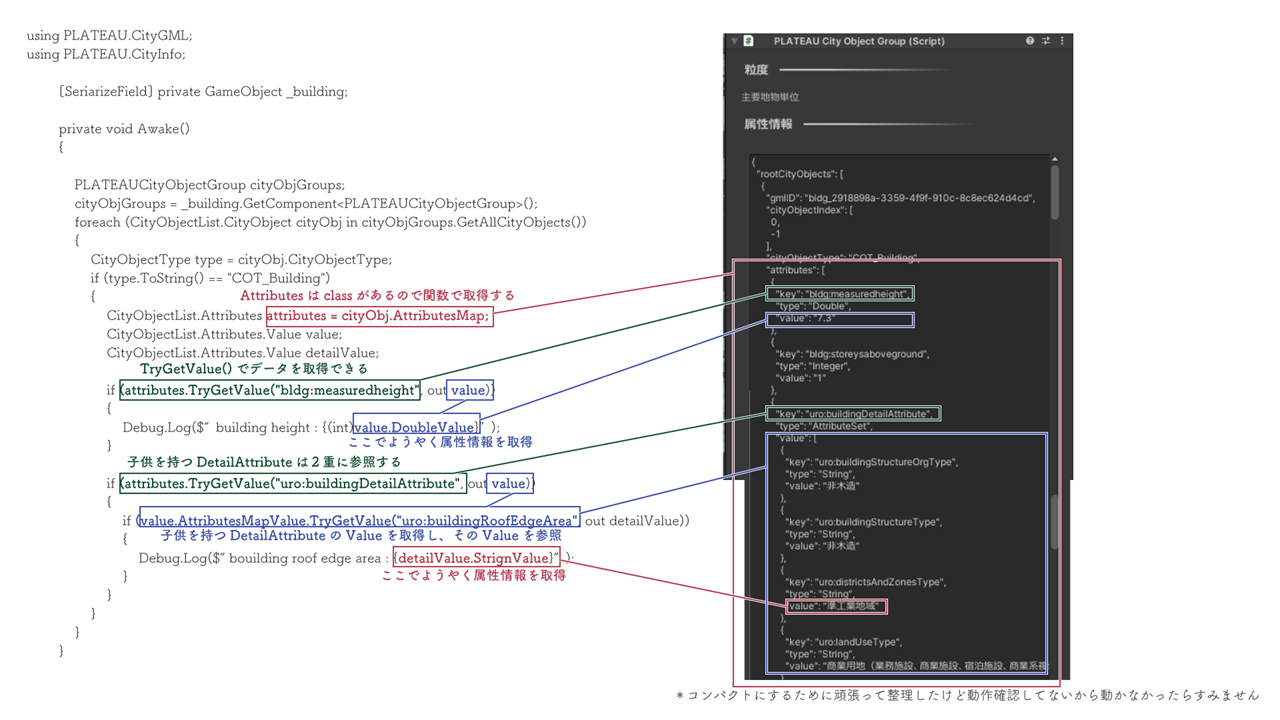Click the "rootCityObjects" line in the JSON
The height and width of the screenshot is (720, 1280).
800,174
